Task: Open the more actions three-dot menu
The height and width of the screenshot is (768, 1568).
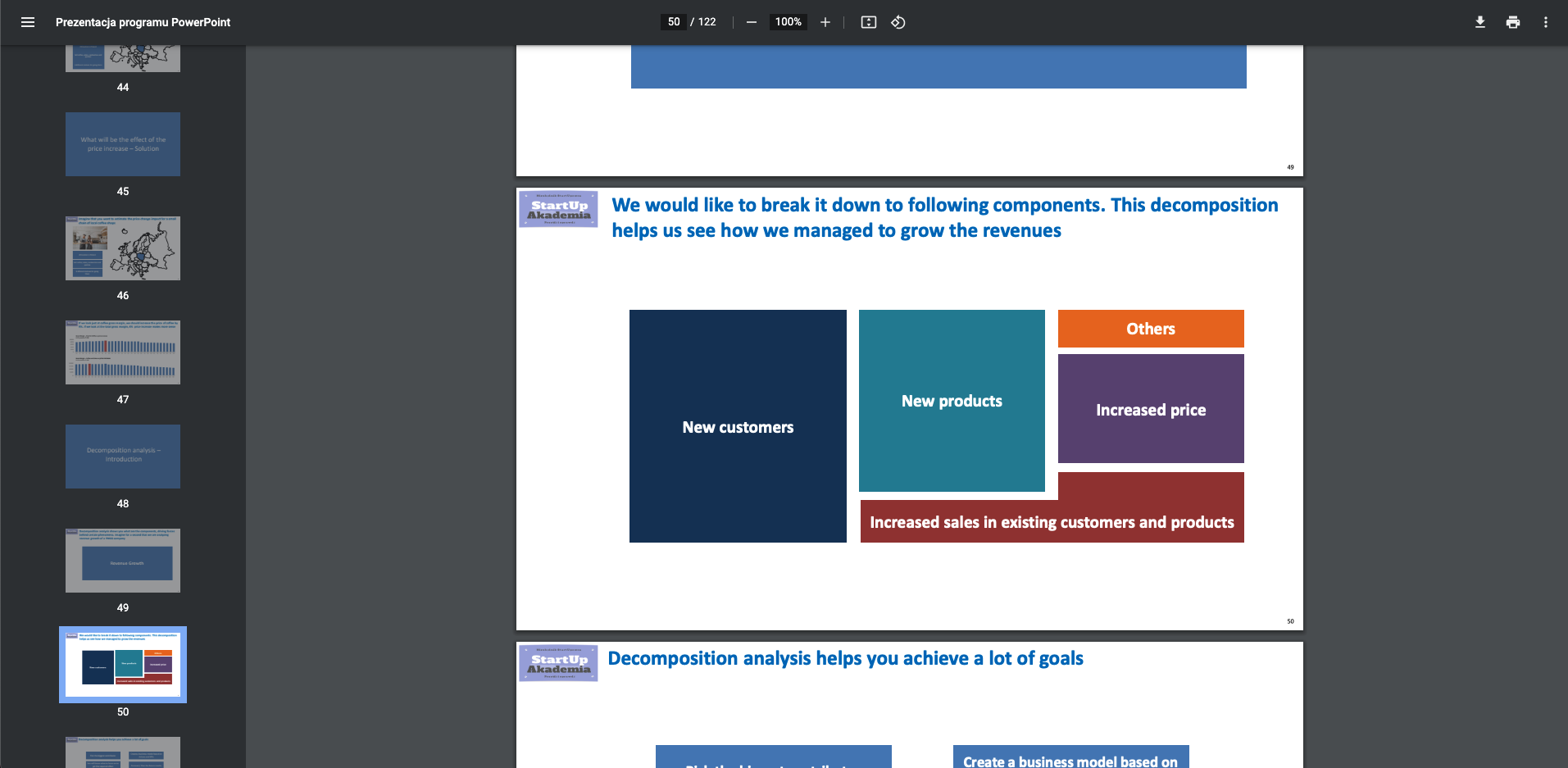Action: click(1546, 22)
